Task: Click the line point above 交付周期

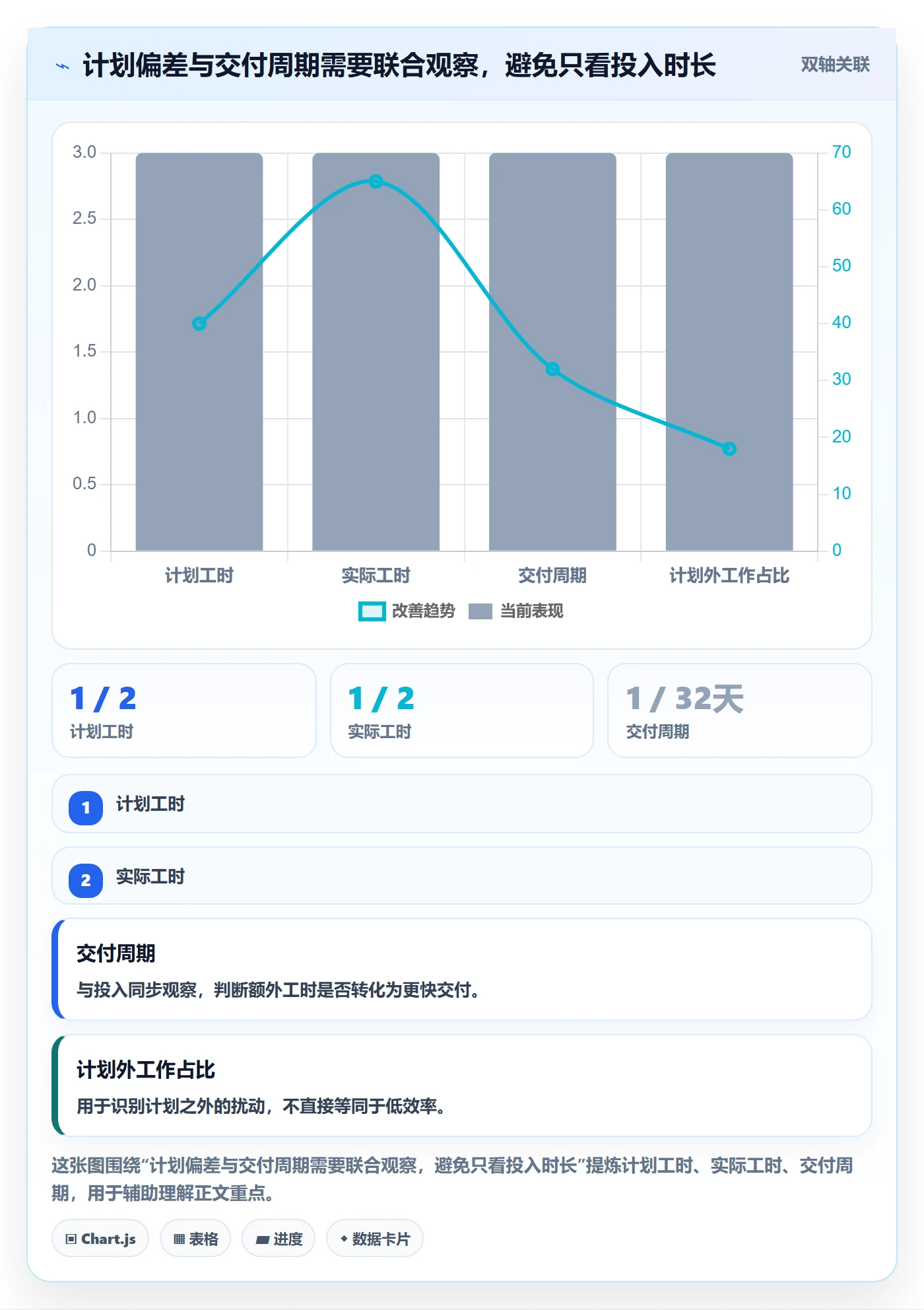Action: pyautogui.click(x=552, y=369)
